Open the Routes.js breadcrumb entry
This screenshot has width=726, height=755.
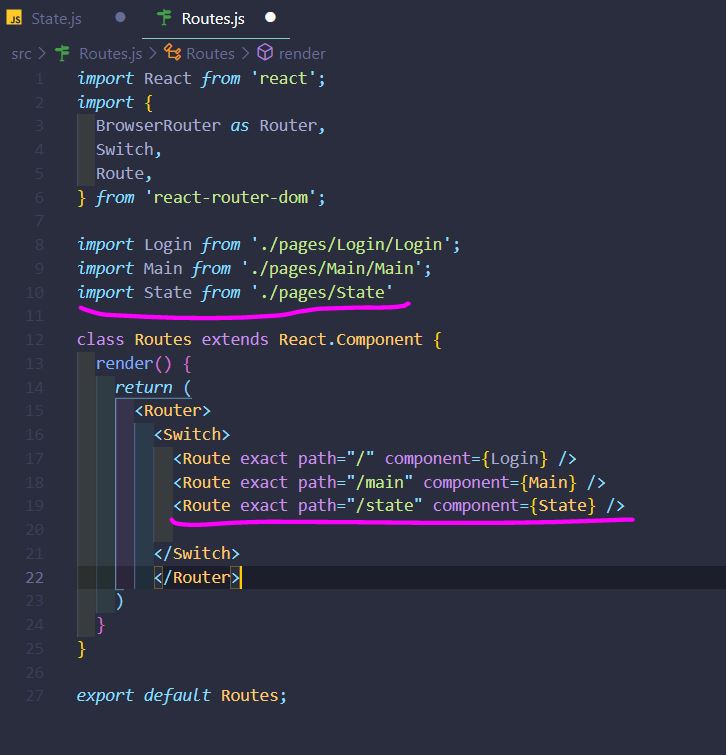[x=110, y=53]
